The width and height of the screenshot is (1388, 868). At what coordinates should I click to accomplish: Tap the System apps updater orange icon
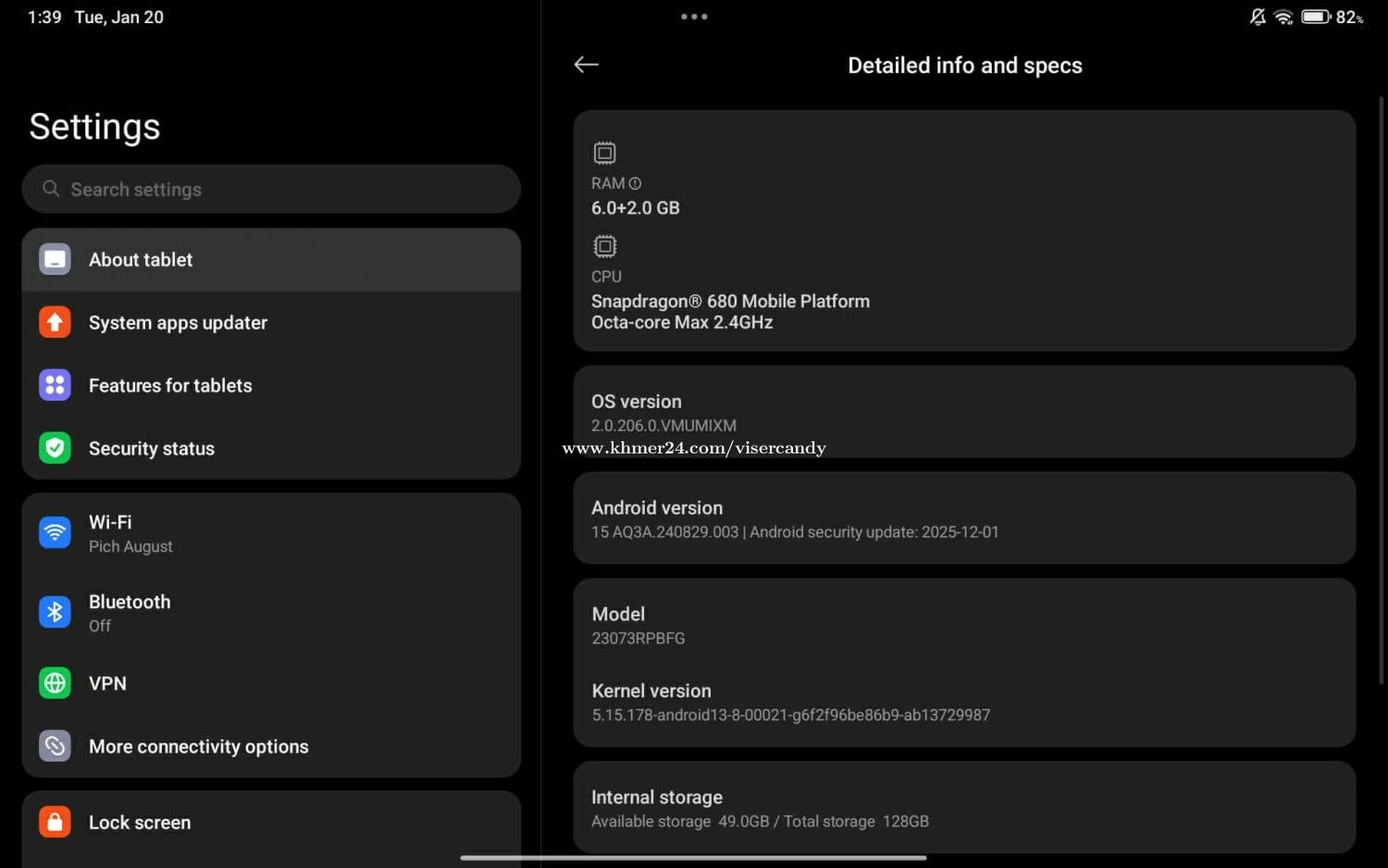(55, 323)
